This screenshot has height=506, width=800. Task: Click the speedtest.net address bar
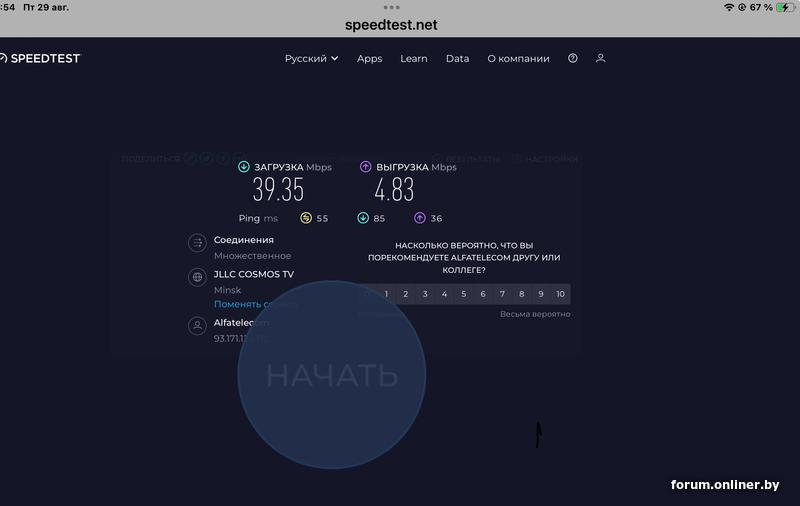click(x=391, y=25)
